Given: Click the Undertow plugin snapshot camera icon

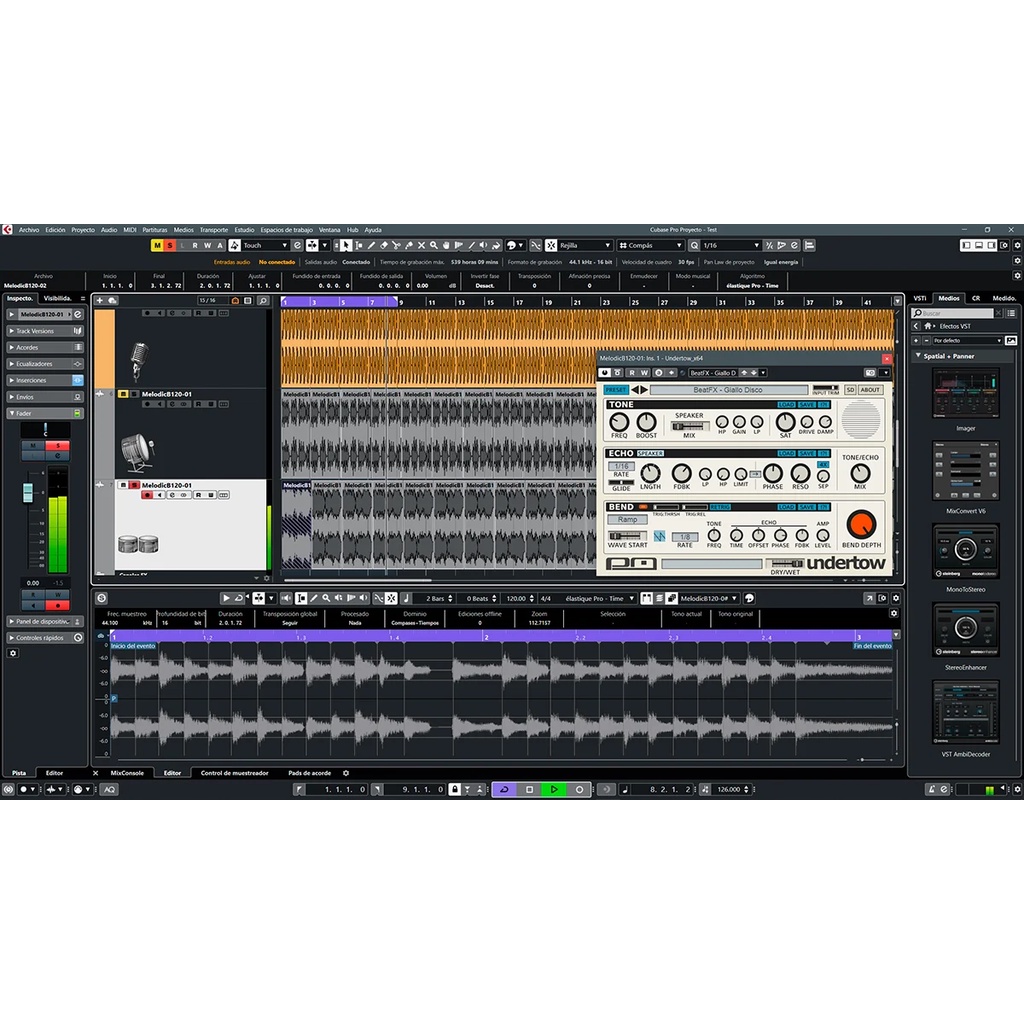Looking at the screenshot, I should 870,373.
